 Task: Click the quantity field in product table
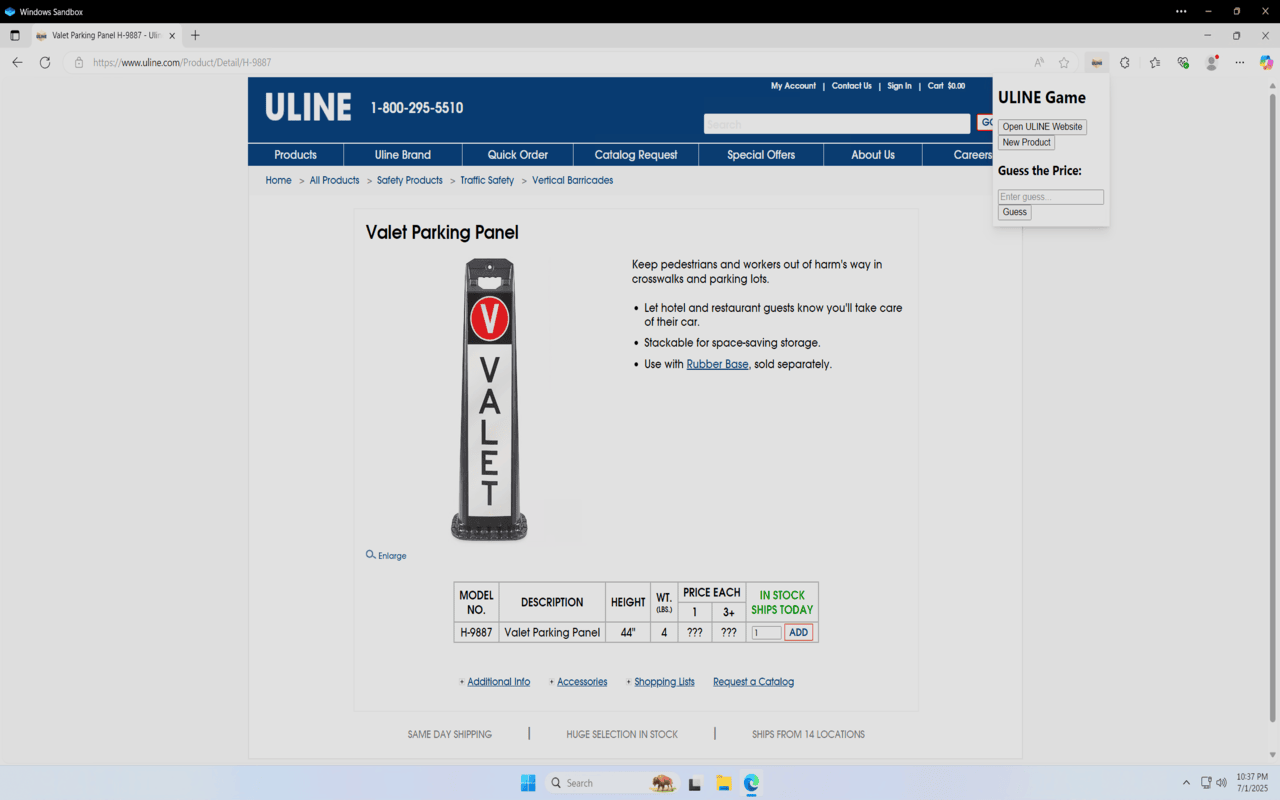point(767,632)
